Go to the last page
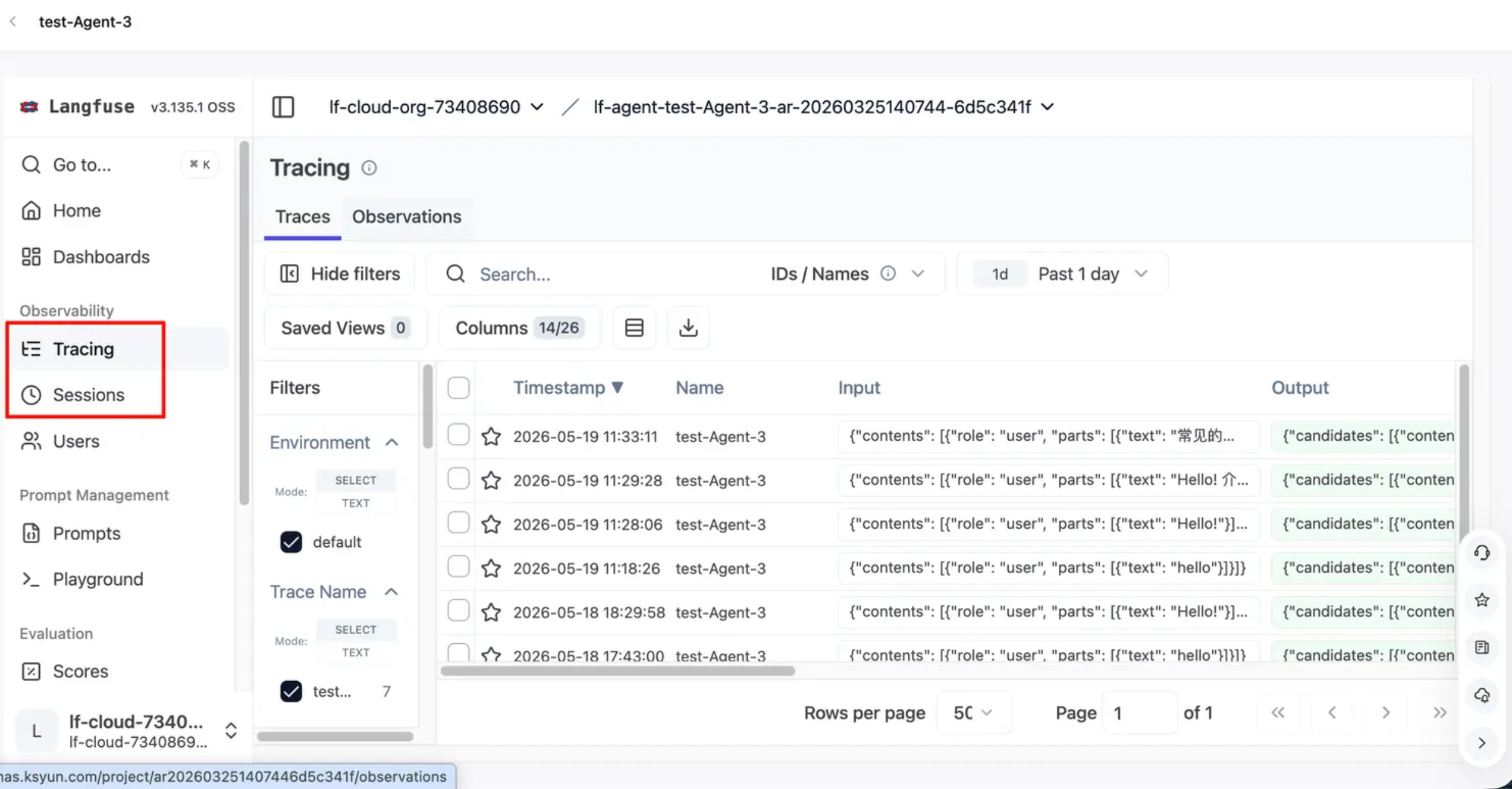 click(x=1440, y=713)
